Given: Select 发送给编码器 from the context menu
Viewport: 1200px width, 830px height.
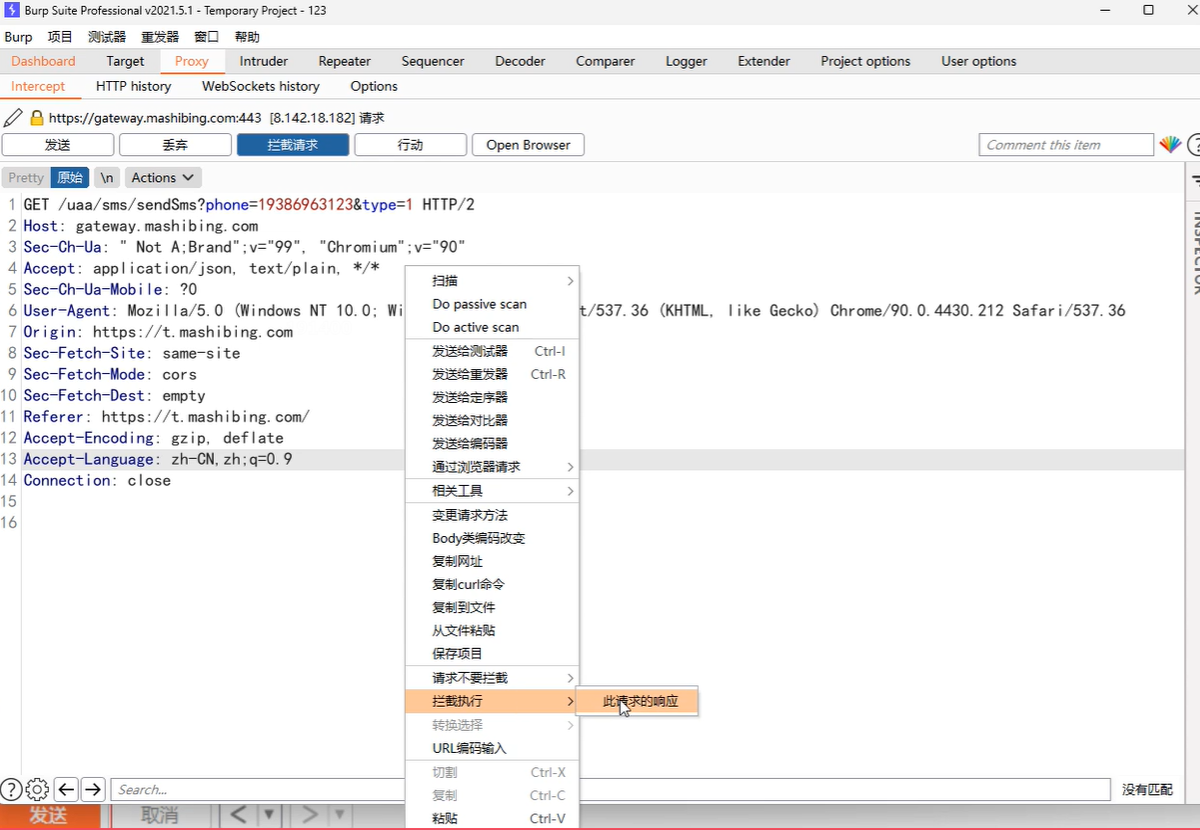Looking at the screenshot, I should tap(492, 443).
